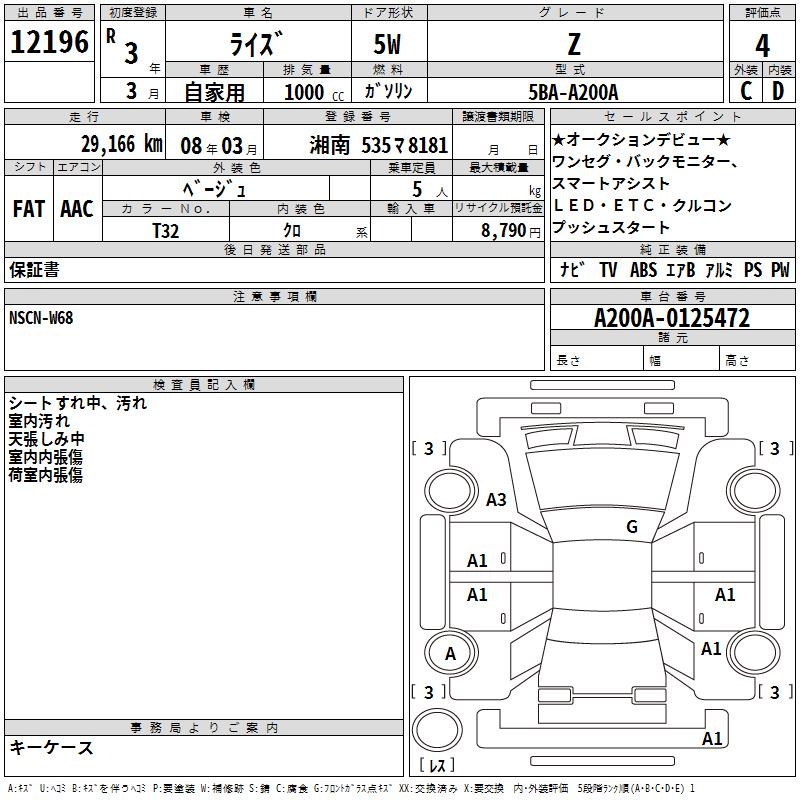
Task: Select the TV equipment entry
Action: [608, 269]
